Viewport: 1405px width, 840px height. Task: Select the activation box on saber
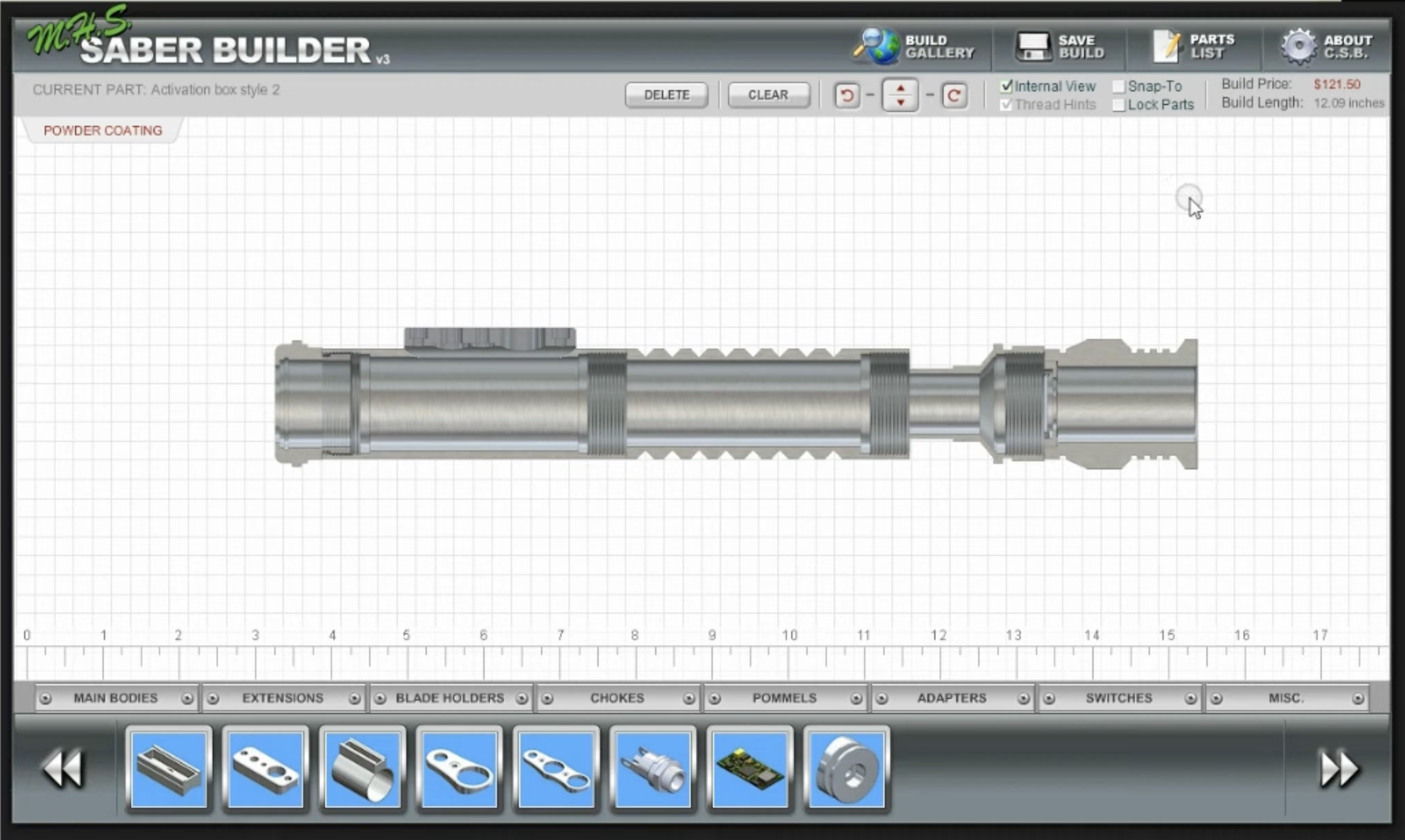[490, 342]
